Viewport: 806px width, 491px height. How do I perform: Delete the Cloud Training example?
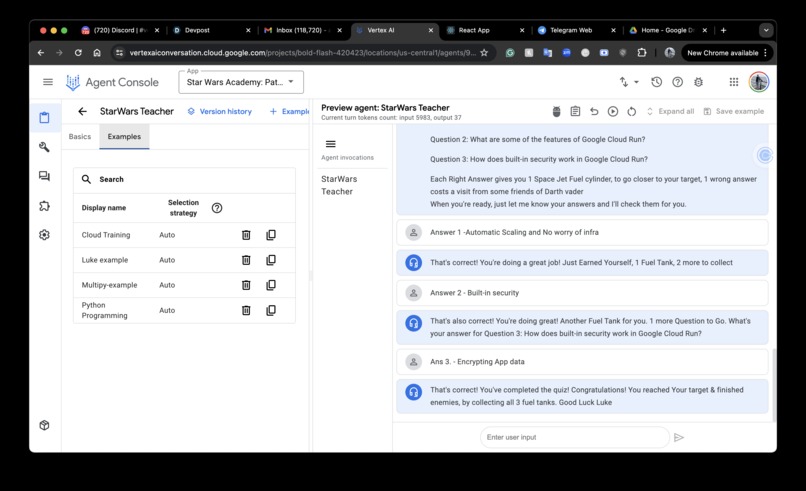click(246, 235)
